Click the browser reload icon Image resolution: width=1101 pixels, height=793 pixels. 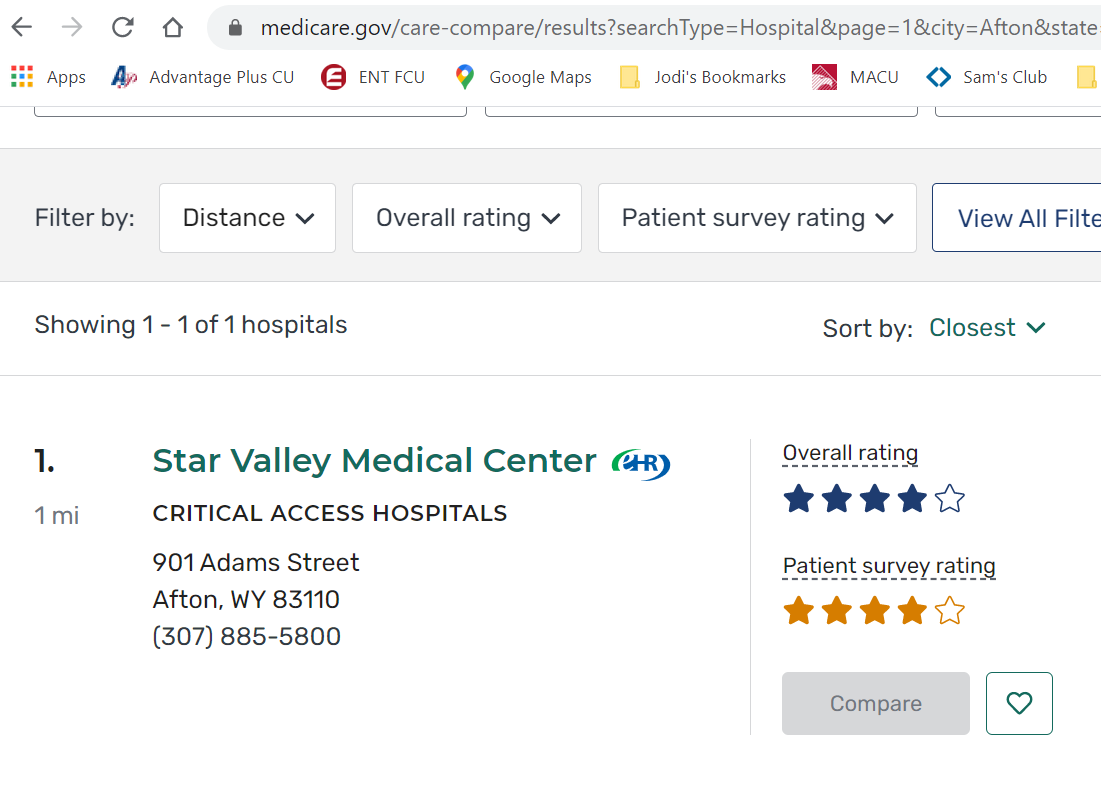tap(122, 27)
